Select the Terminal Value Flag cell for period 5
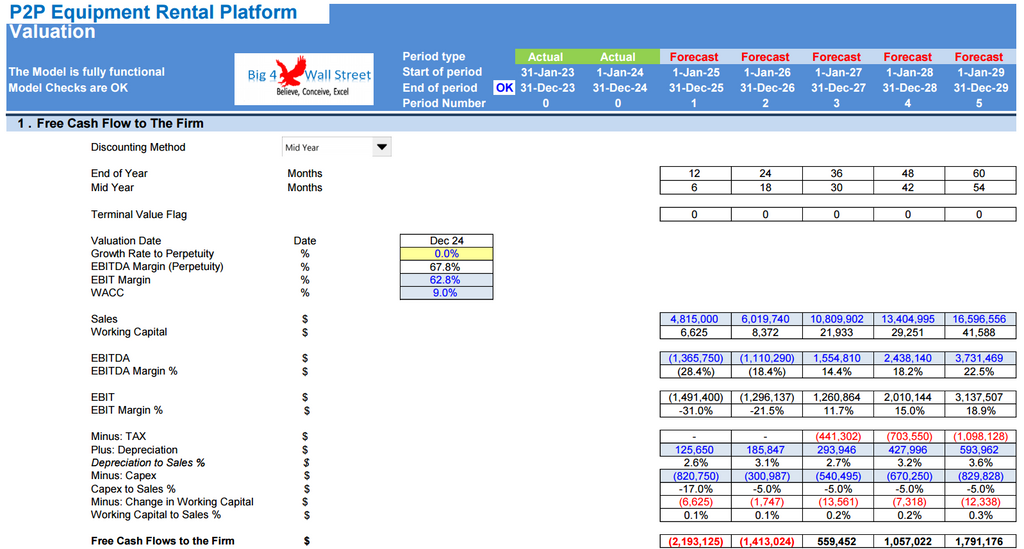This screenshot has width=1024, height=549. pyautogui.click(x=978, y=214)
